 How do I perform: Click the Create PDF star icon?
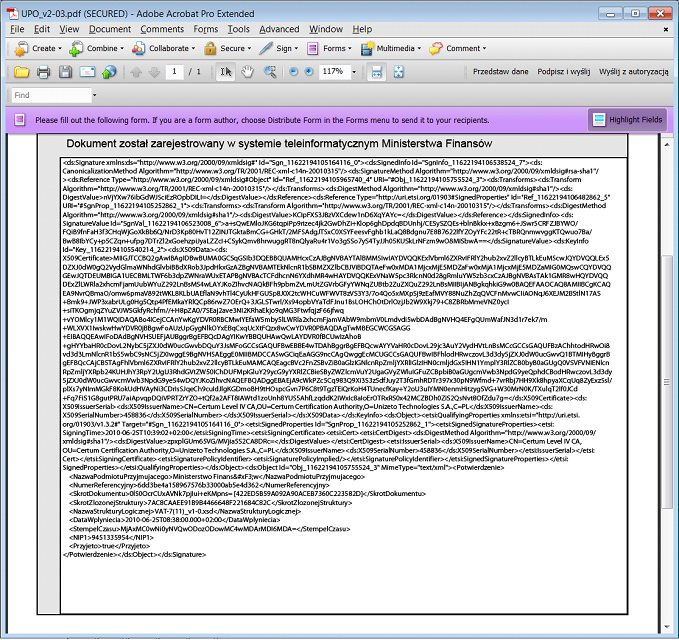click(x=21, y=48)
